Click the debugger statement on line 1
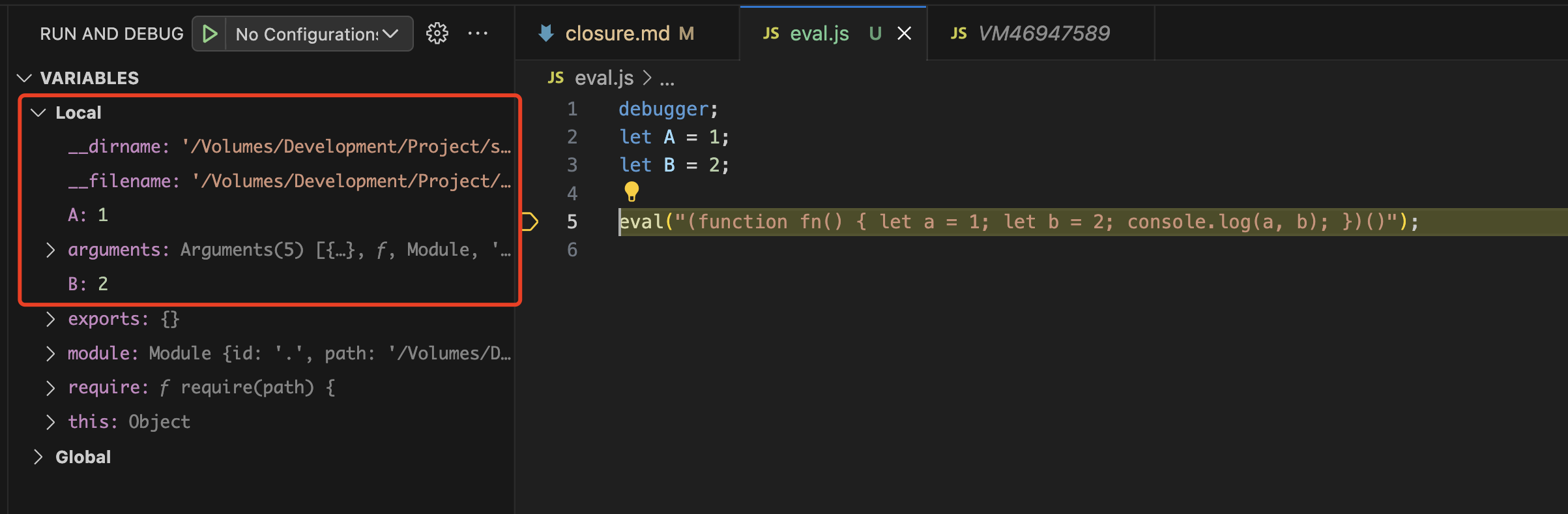This screenshot has height=514, width=1568. pyautogui.click(x=668, y=109)
